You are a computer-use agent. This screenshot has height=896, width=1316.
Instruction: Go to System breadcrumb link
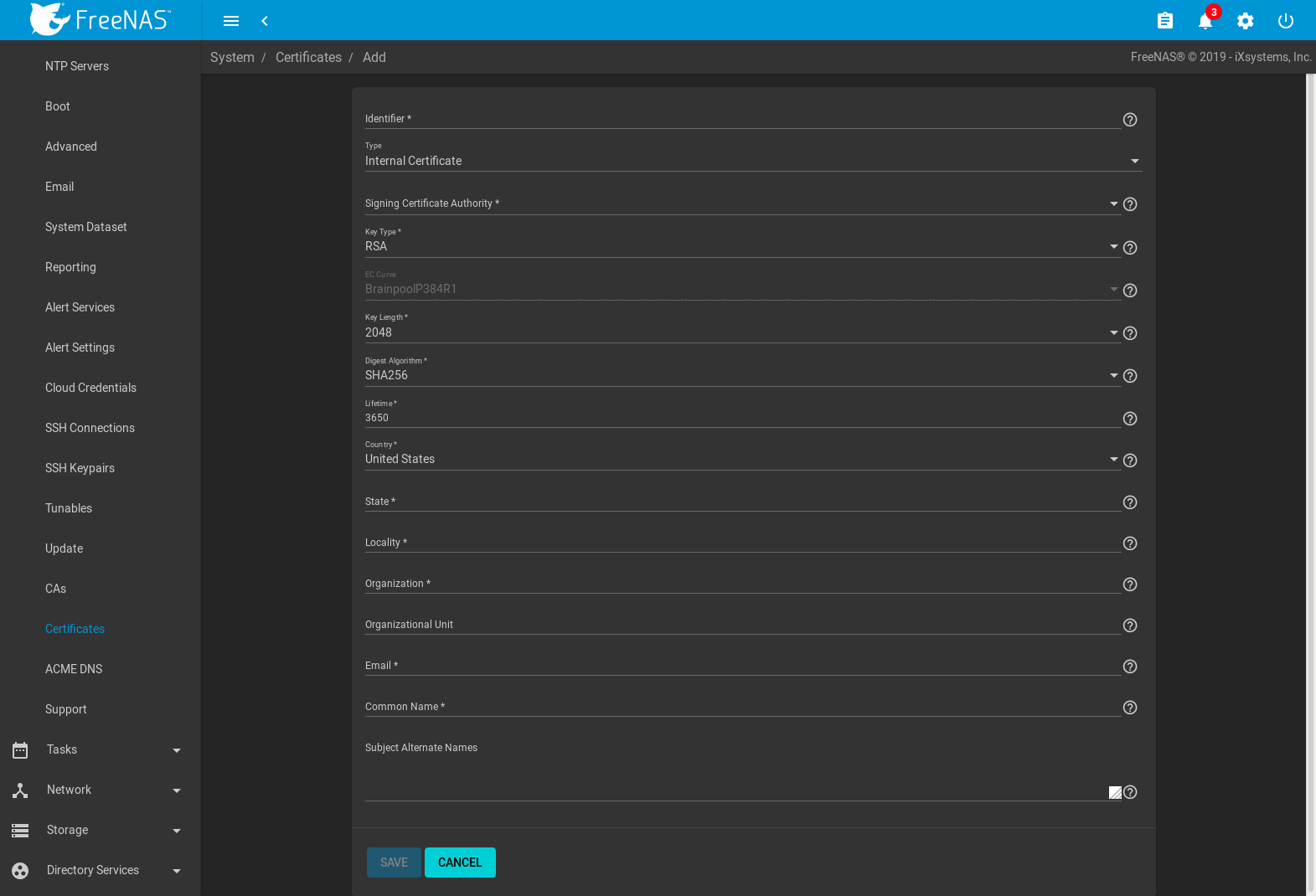click(x=232, y=57)
